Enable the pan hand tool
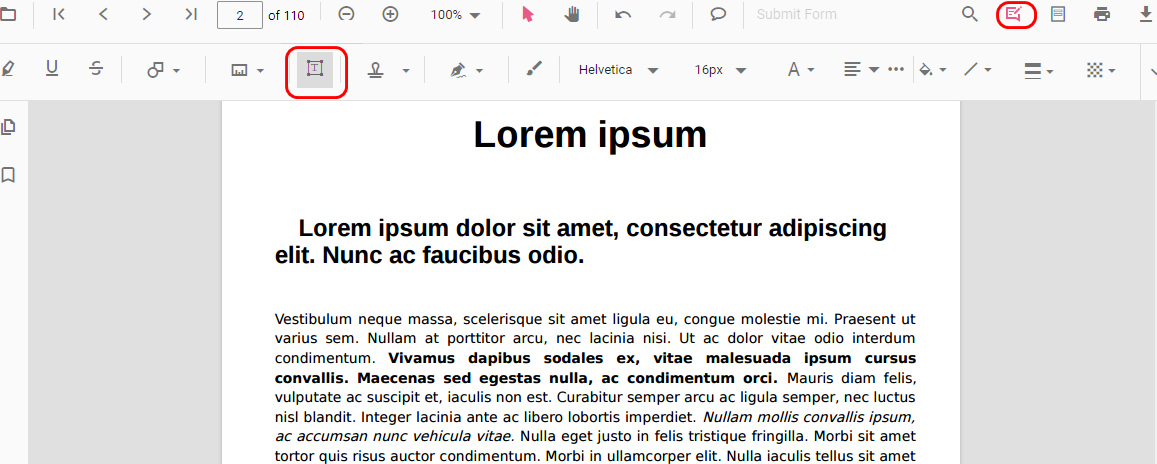Viewport: 1157px width, 464px height. click(572, 15)
